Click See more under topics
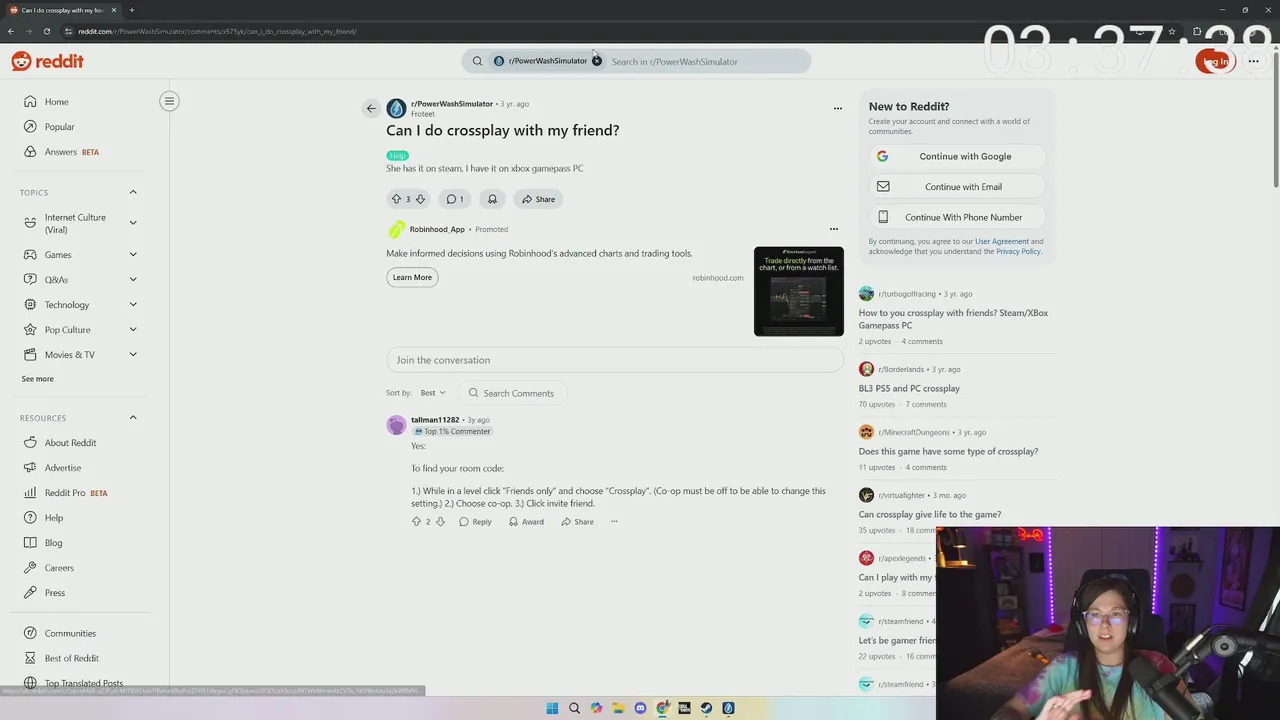 pos(38,379)
